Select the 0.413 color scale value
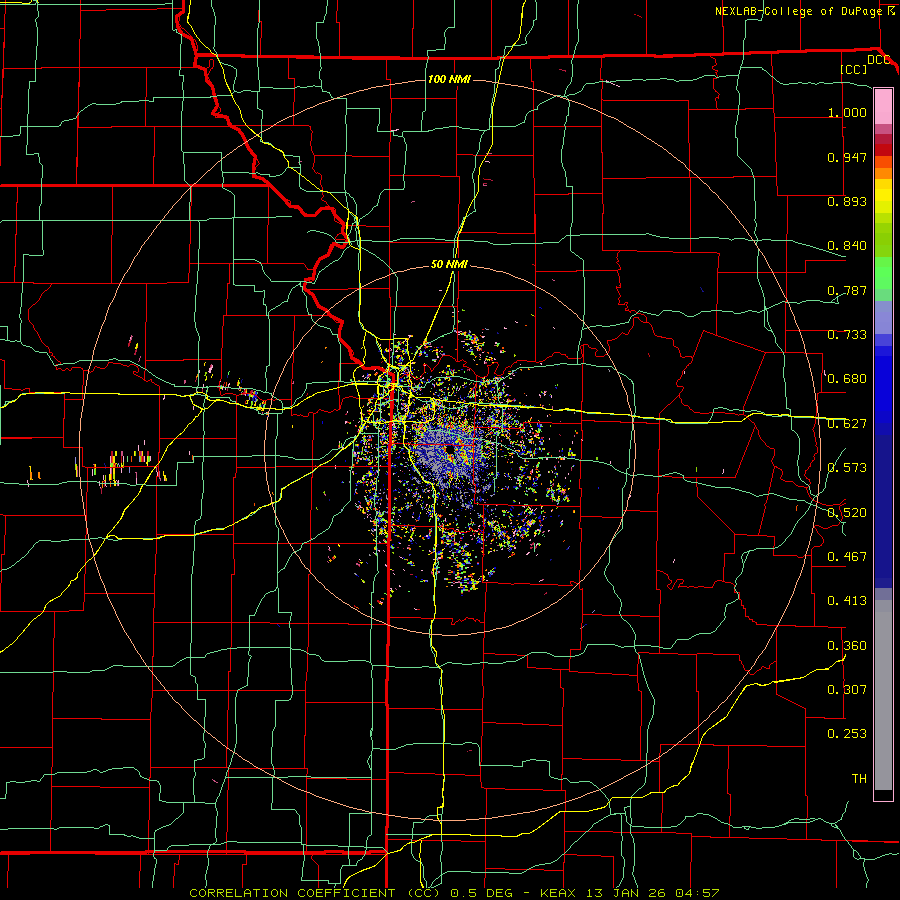Viewport: 900px width, 900px height. (847, 601)
